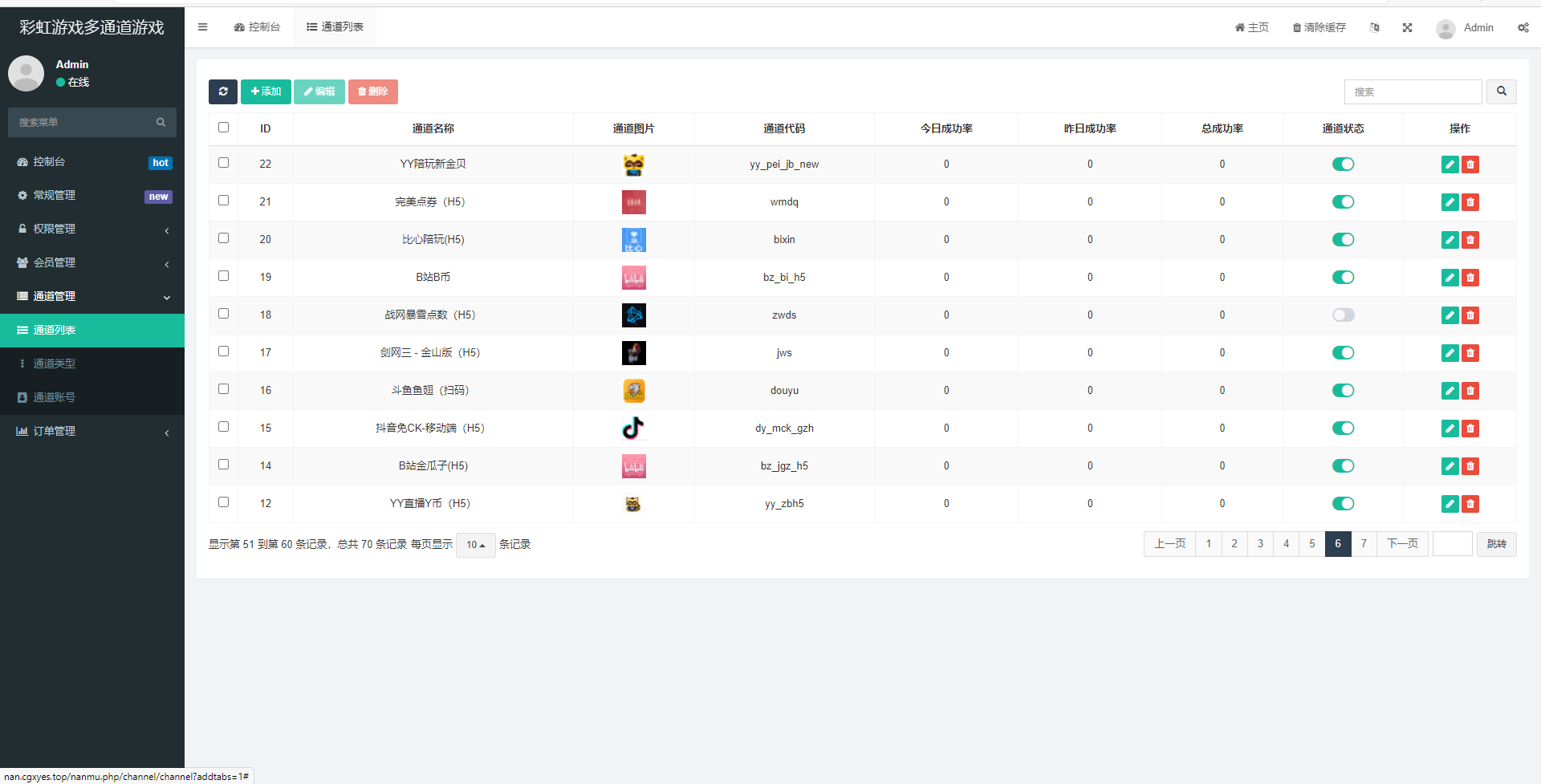
Task: Expand the 订单管理 sidebar menu
Action: (92, 432)
